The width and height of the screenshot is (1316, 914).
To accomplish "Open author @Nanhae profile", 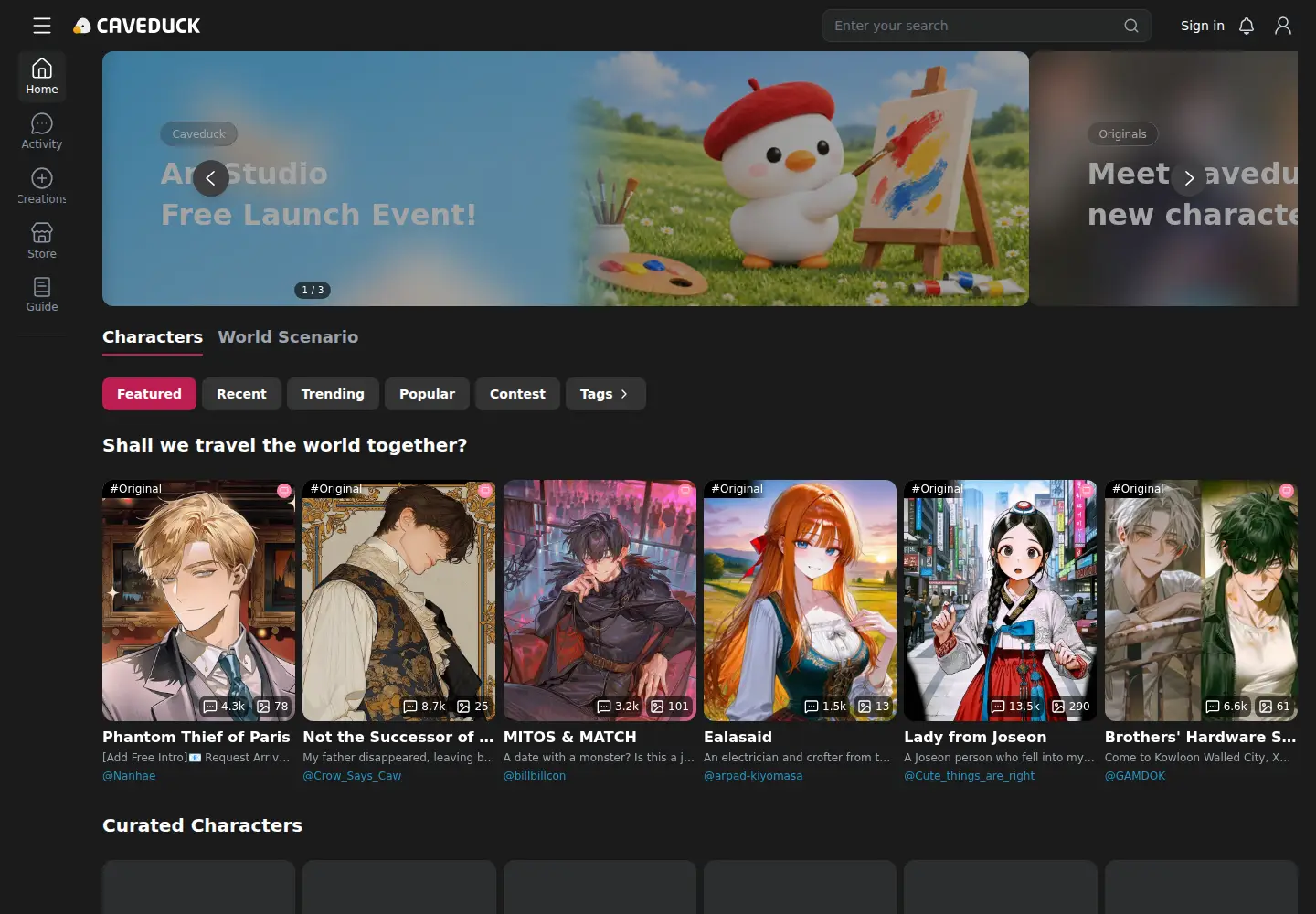I will 129,776.
